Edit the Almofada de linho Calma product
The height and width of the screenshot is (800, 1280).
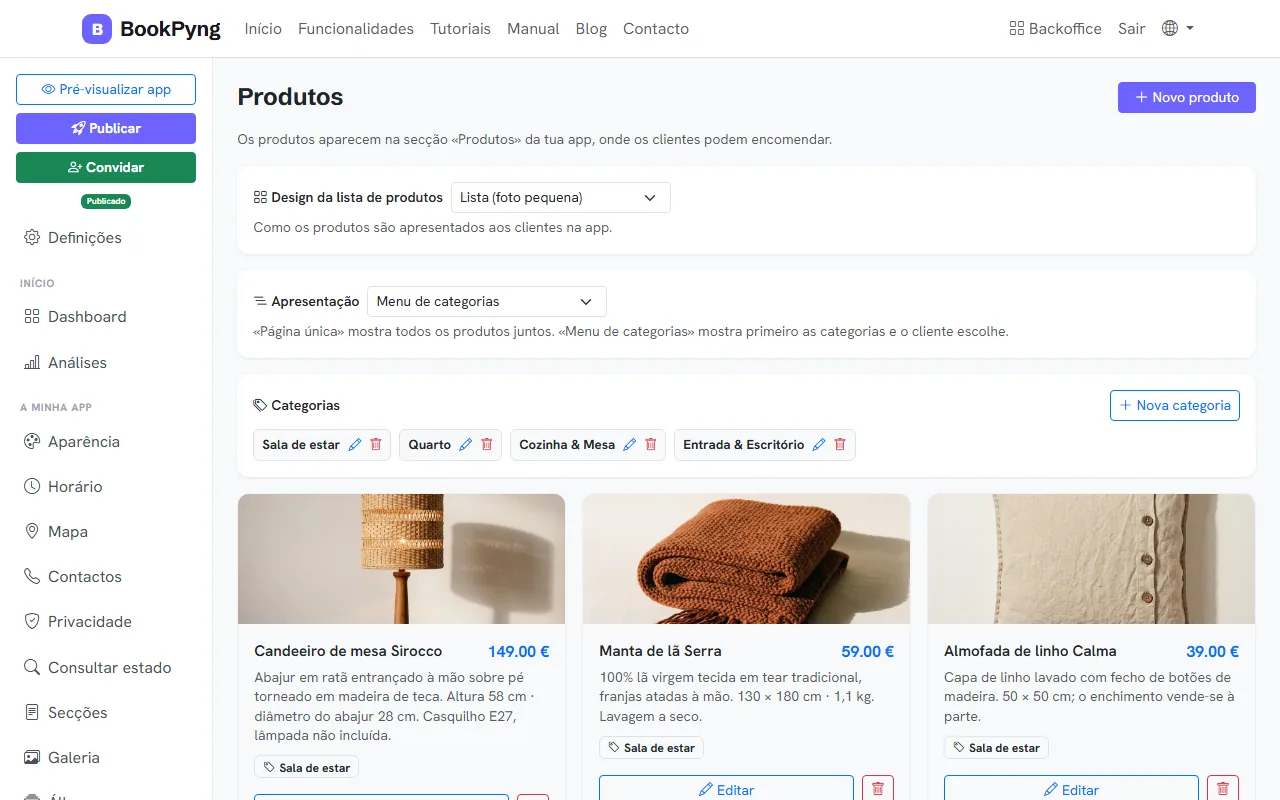[1071, 788]
